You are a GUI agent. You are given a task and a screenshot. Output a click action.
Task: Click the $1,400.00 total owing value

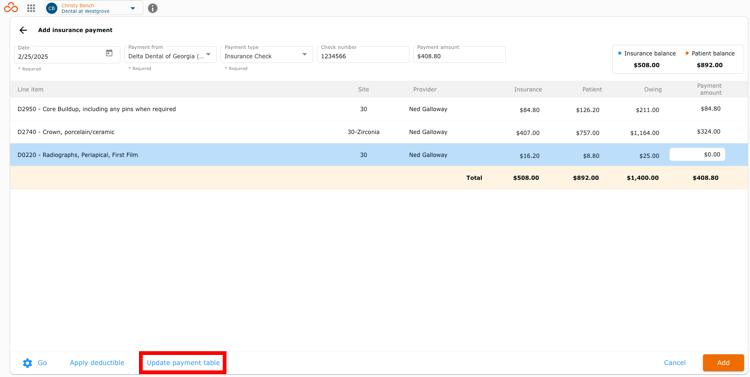tap(642, 178)
